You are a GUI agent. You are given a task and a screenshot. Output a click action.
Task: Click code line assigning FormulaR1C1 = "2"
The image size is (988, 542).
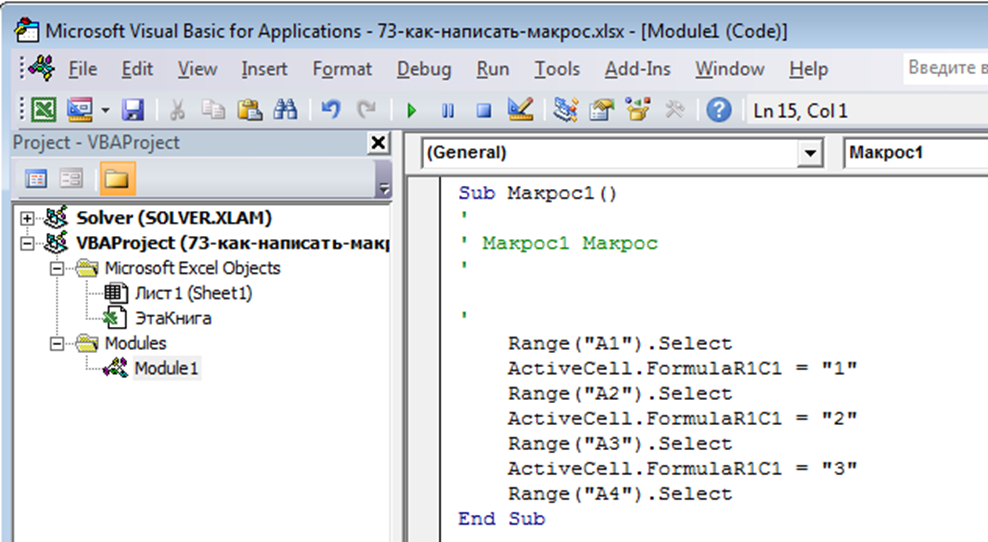point(682,418)
